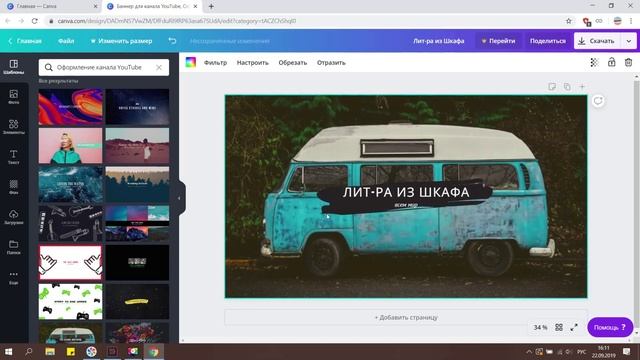Click the Перейти upgrade button
The image size is (640, 360).
coord(498,41)
